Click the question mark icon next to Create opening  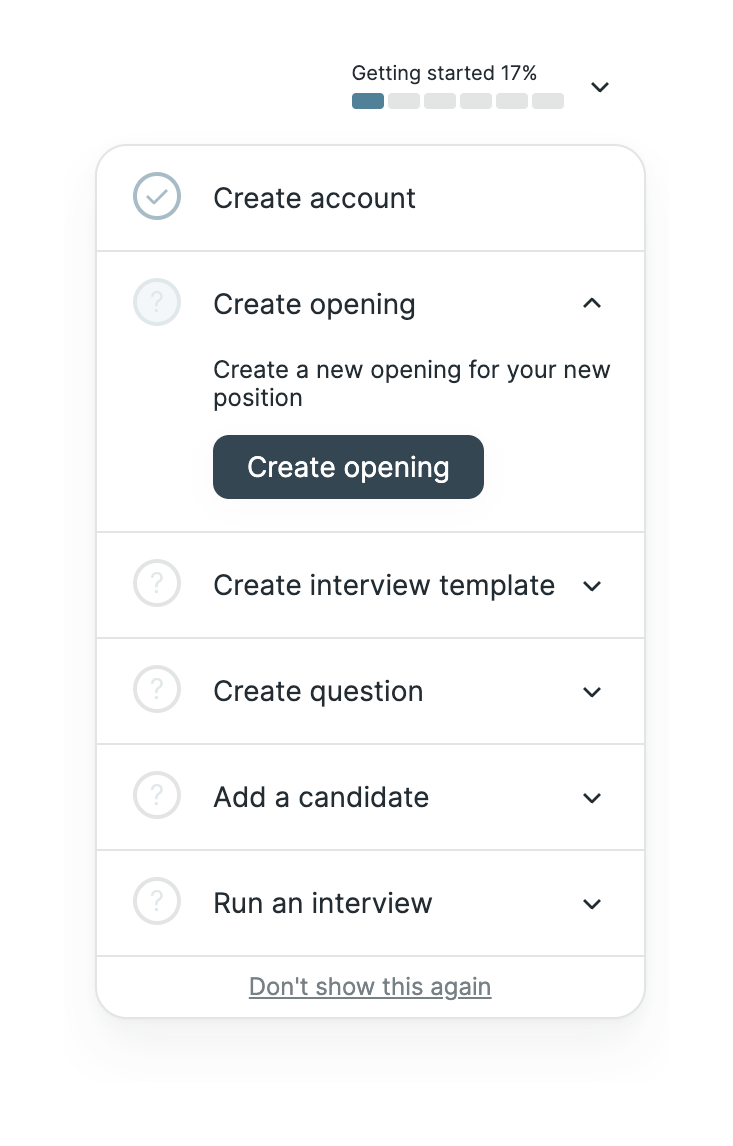(157, 302)
